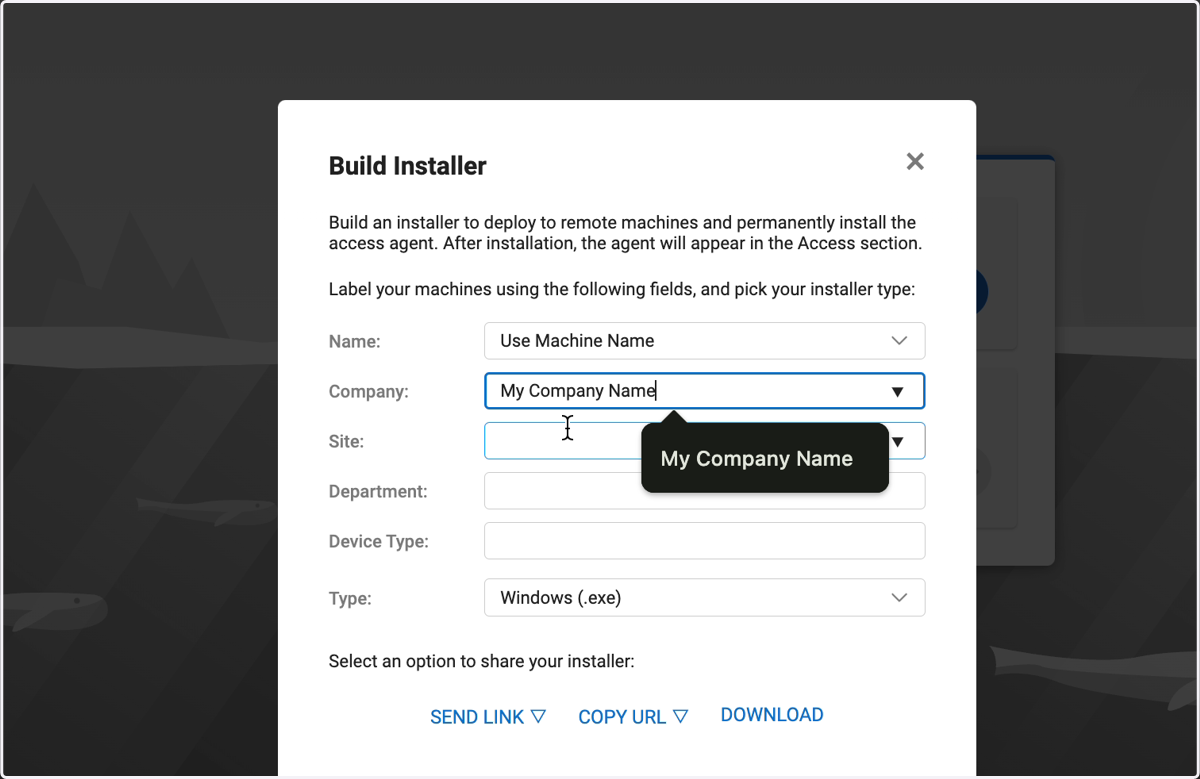The height and width of the screenshot is (779, 1200).
Task: Expand the Site field arrow
Action: point(898,442)
